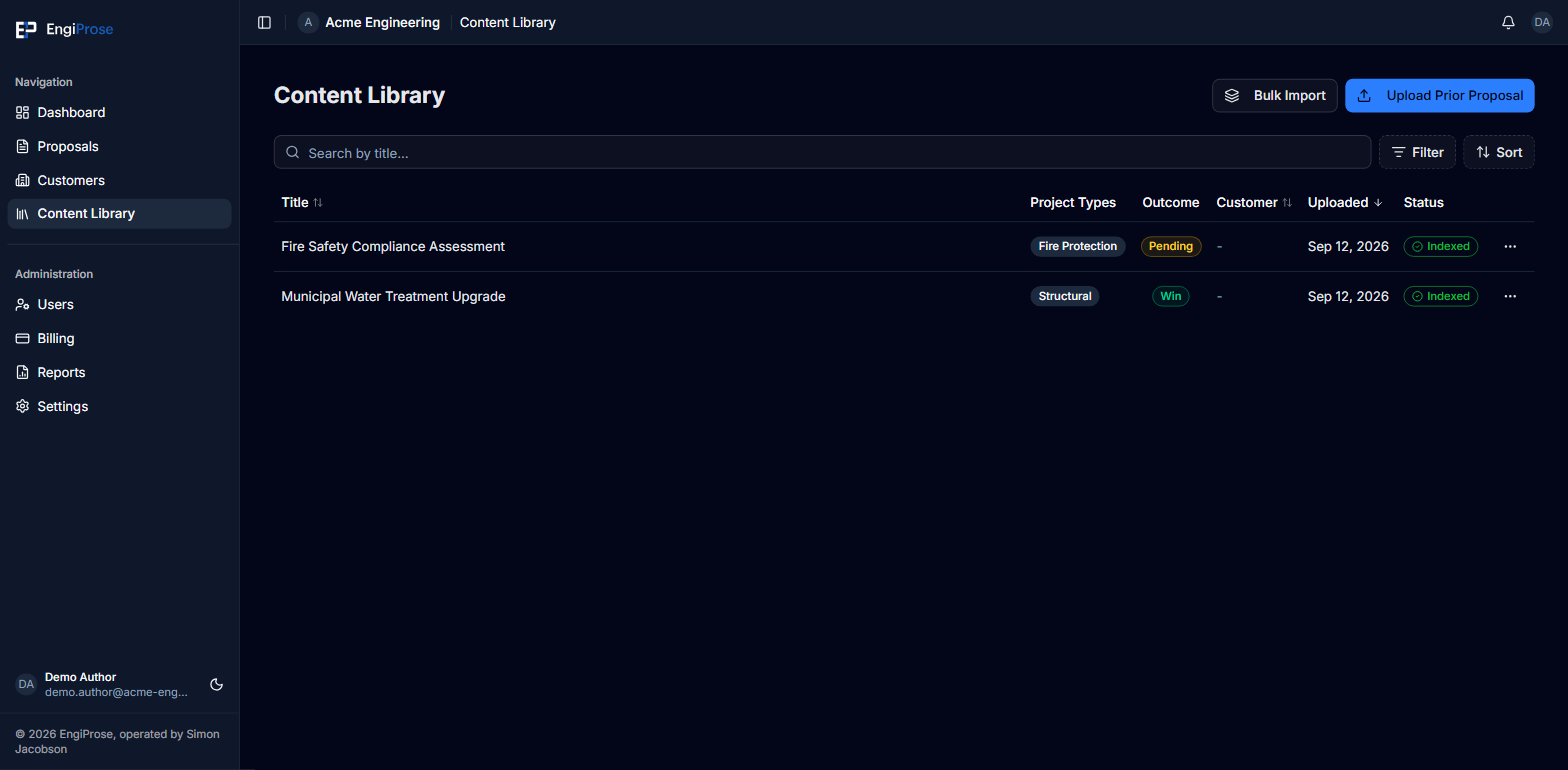Open the Billing page

click(120, 338)
